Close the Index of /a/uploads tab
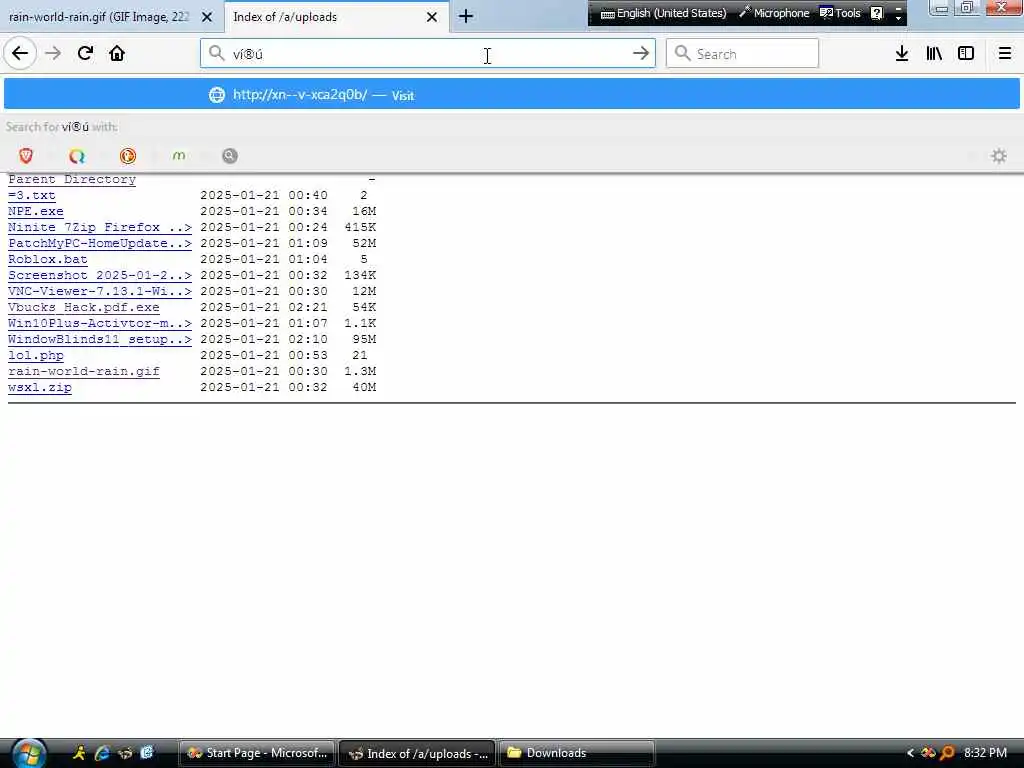 coord(432,17)
